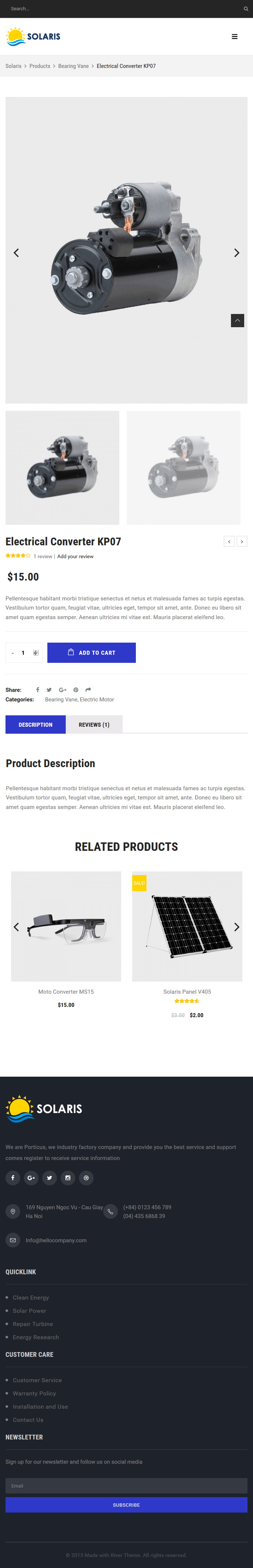The height and width of the screenshot is (1568, 253).
Task: Share product on Twitter icon
Action: click(x=49, y=690)
